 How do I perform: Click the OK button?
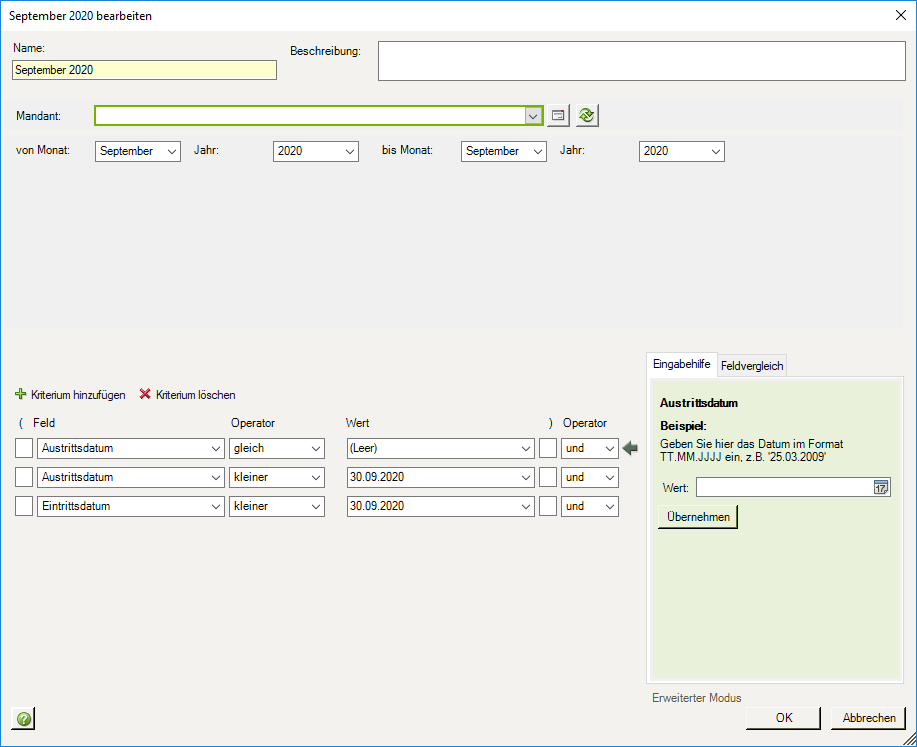click(x=784, y=718)
